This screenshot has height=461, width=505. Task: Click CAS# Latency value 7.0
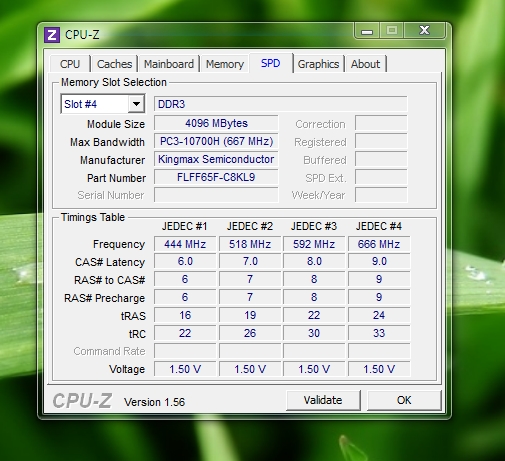250,261
